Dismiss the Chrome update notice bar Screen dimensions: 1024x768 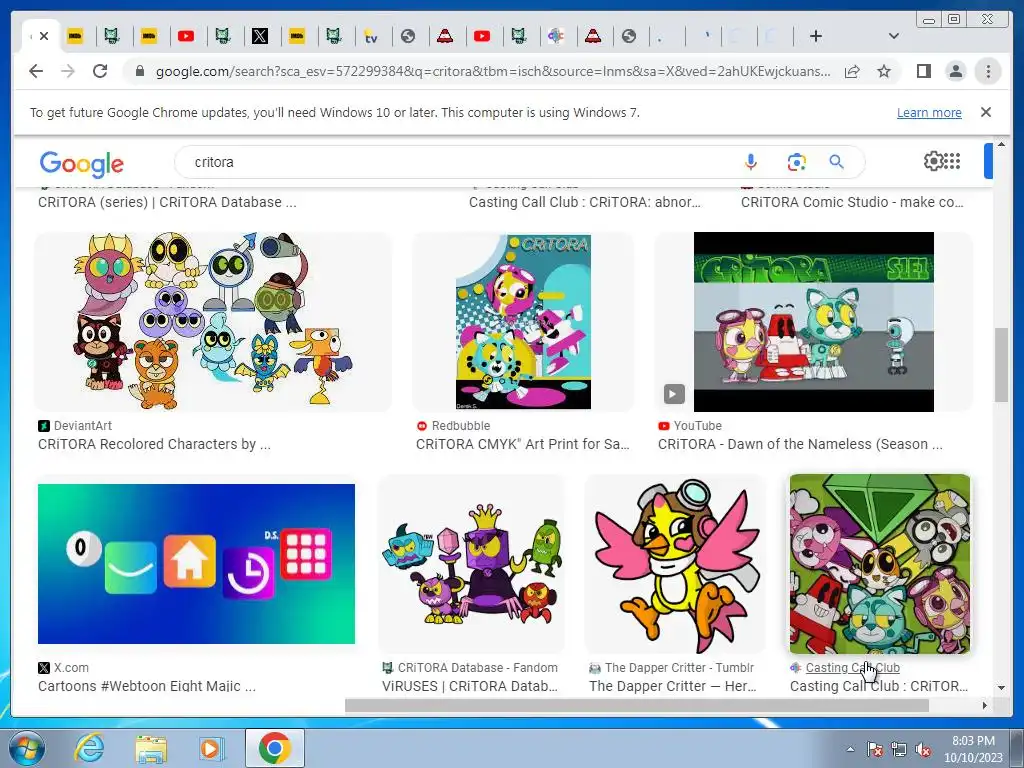(986, 112)
